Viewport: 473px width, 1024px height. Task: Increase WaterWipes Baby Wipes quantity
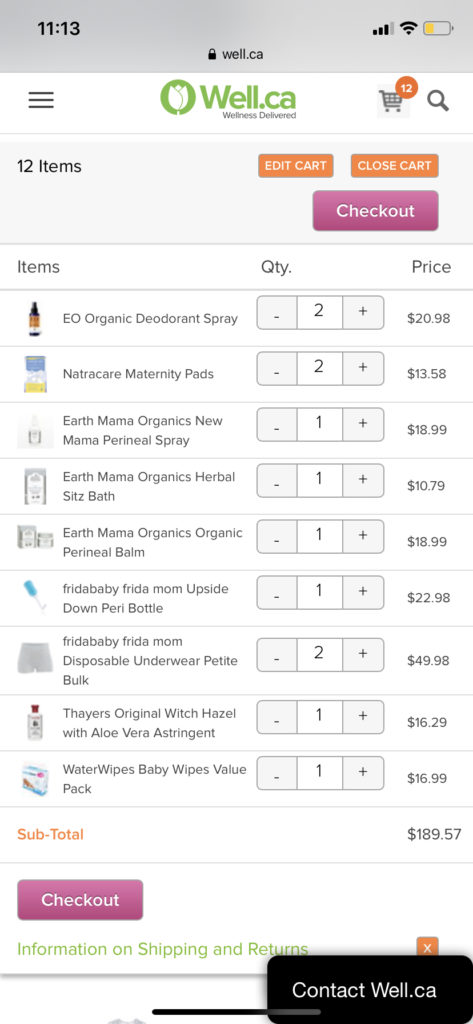pos(363,773)
